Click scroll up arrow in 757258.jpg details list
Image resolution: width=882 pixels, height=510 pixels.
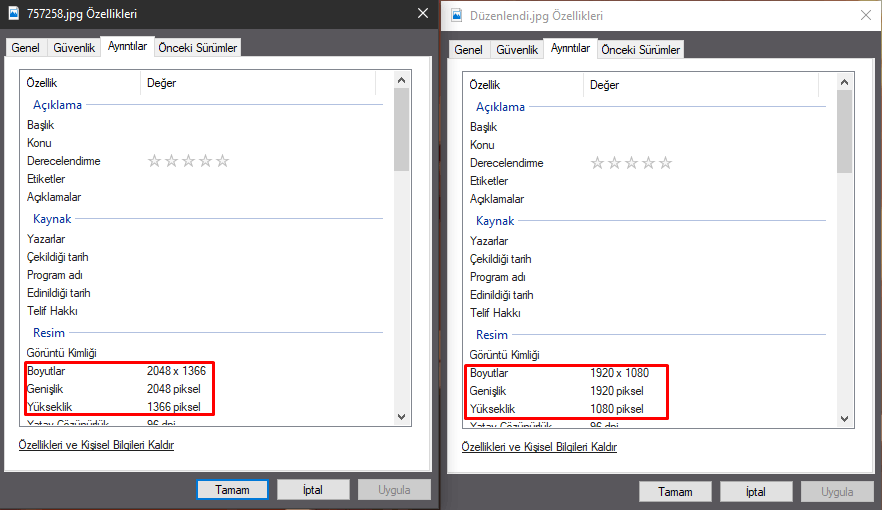pos(401,80)
